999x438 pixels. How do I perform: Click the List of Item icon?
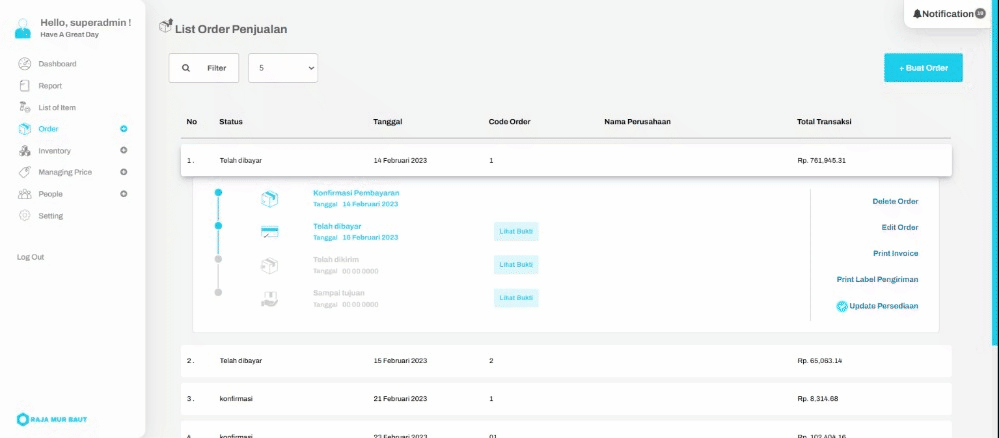24,107
